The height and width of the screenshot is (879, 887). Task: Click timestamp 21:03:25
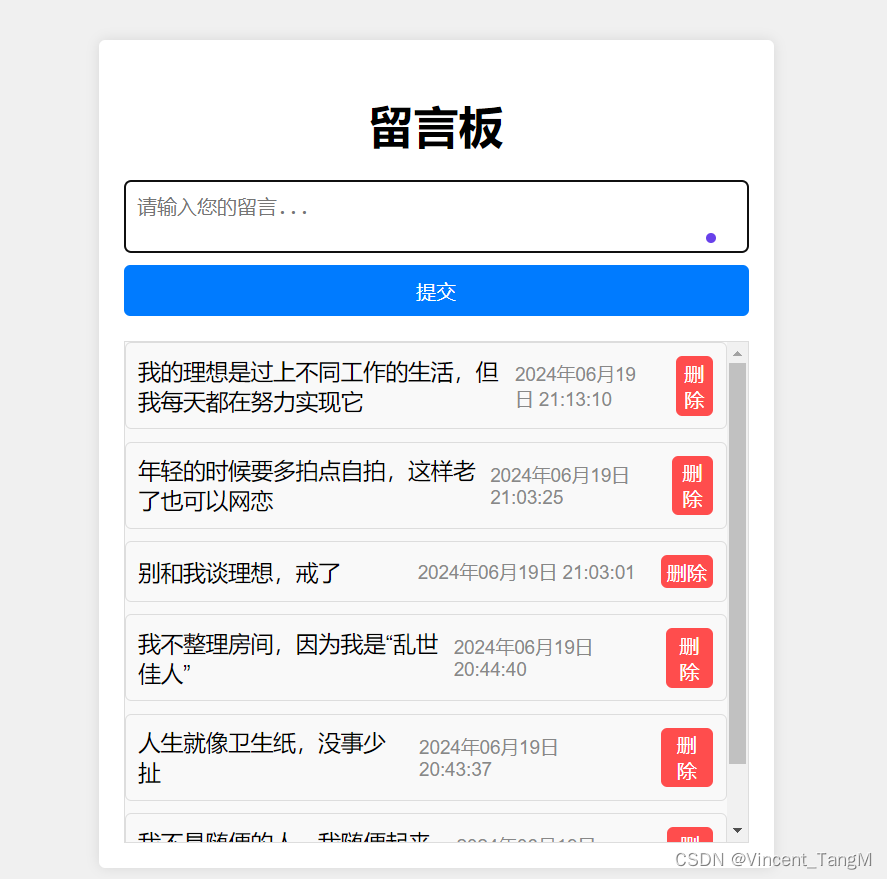[x=526, y=497]
